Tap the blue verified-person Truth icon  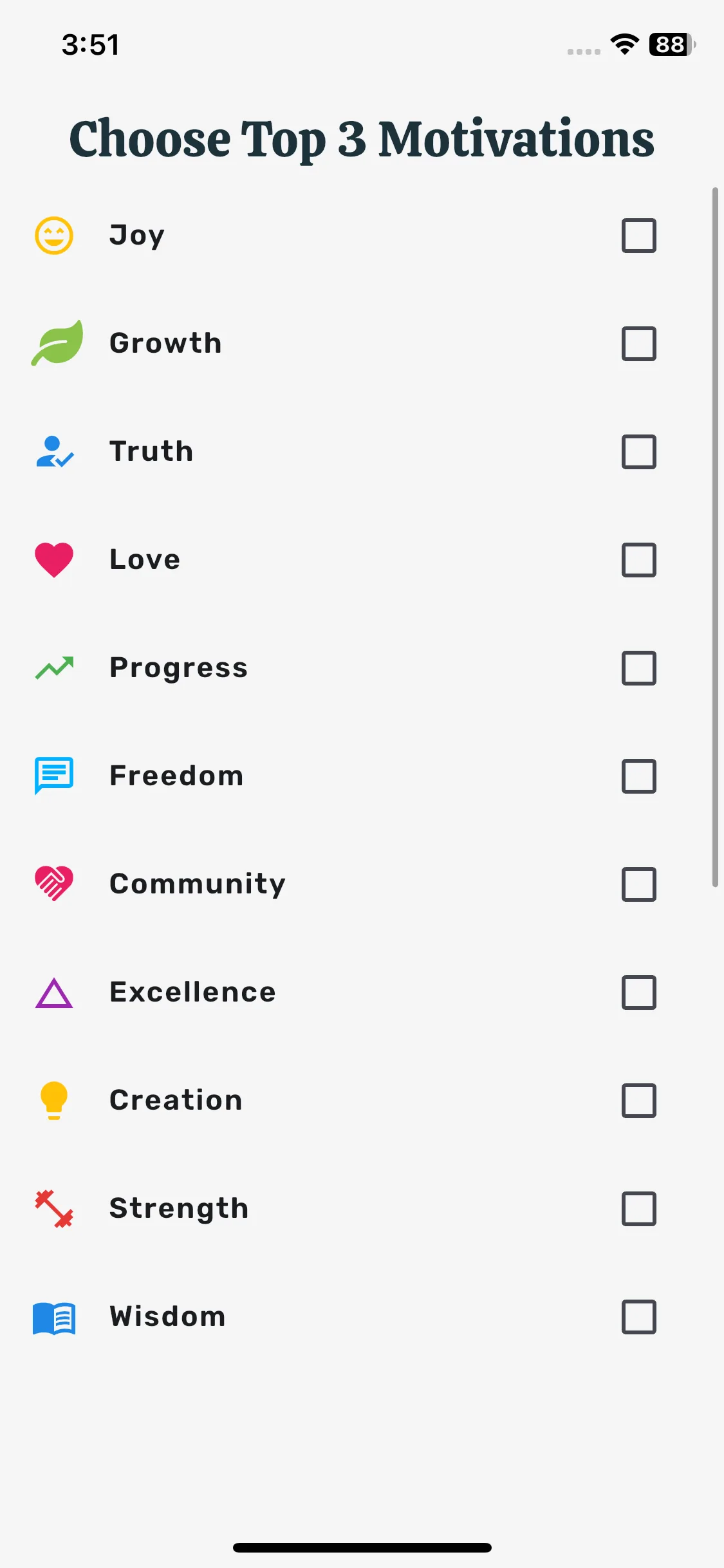click(x=55, y=452)
